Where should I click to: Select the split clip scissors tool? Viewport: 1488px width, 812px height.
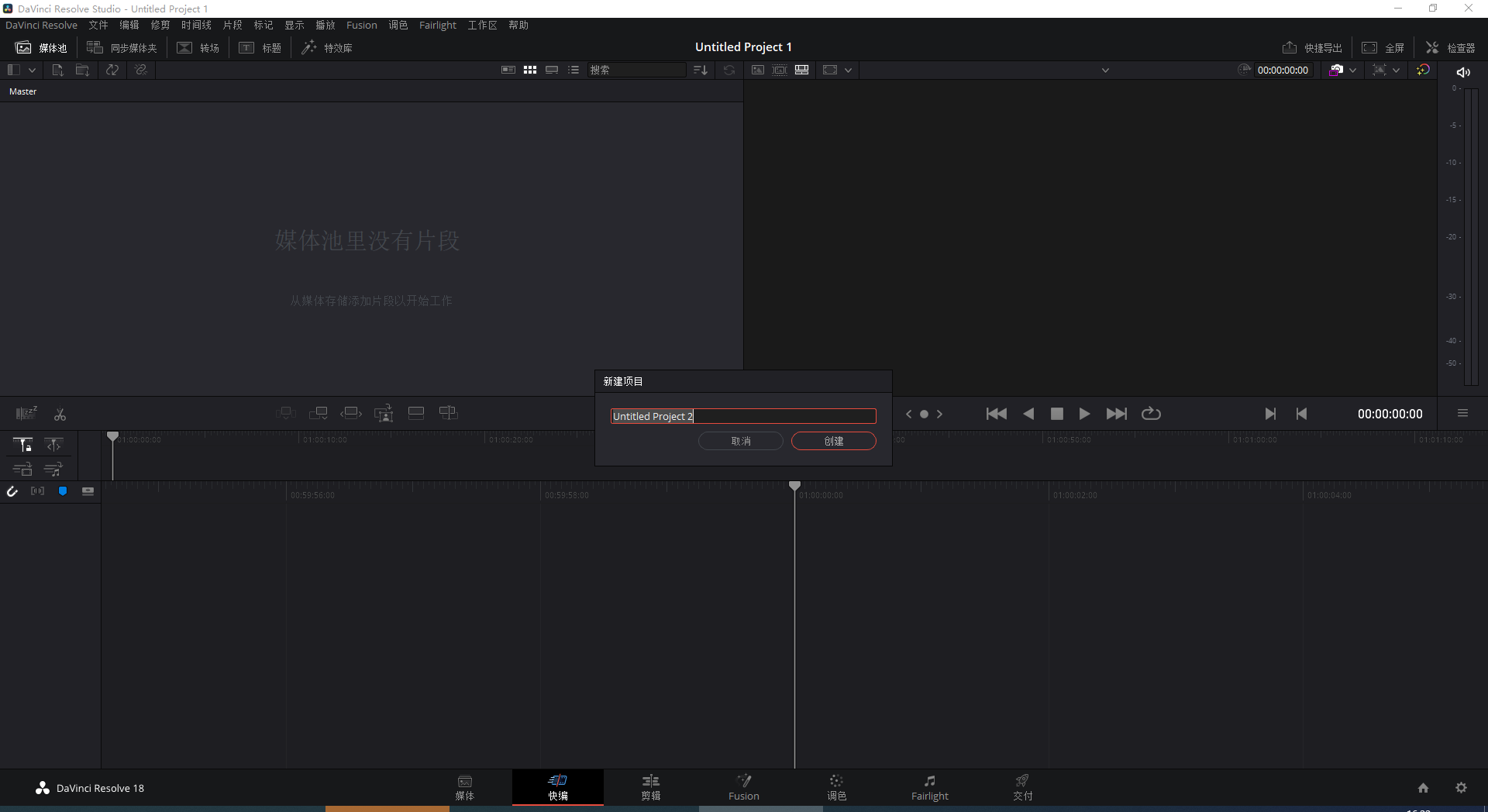(x=60, y=415)
